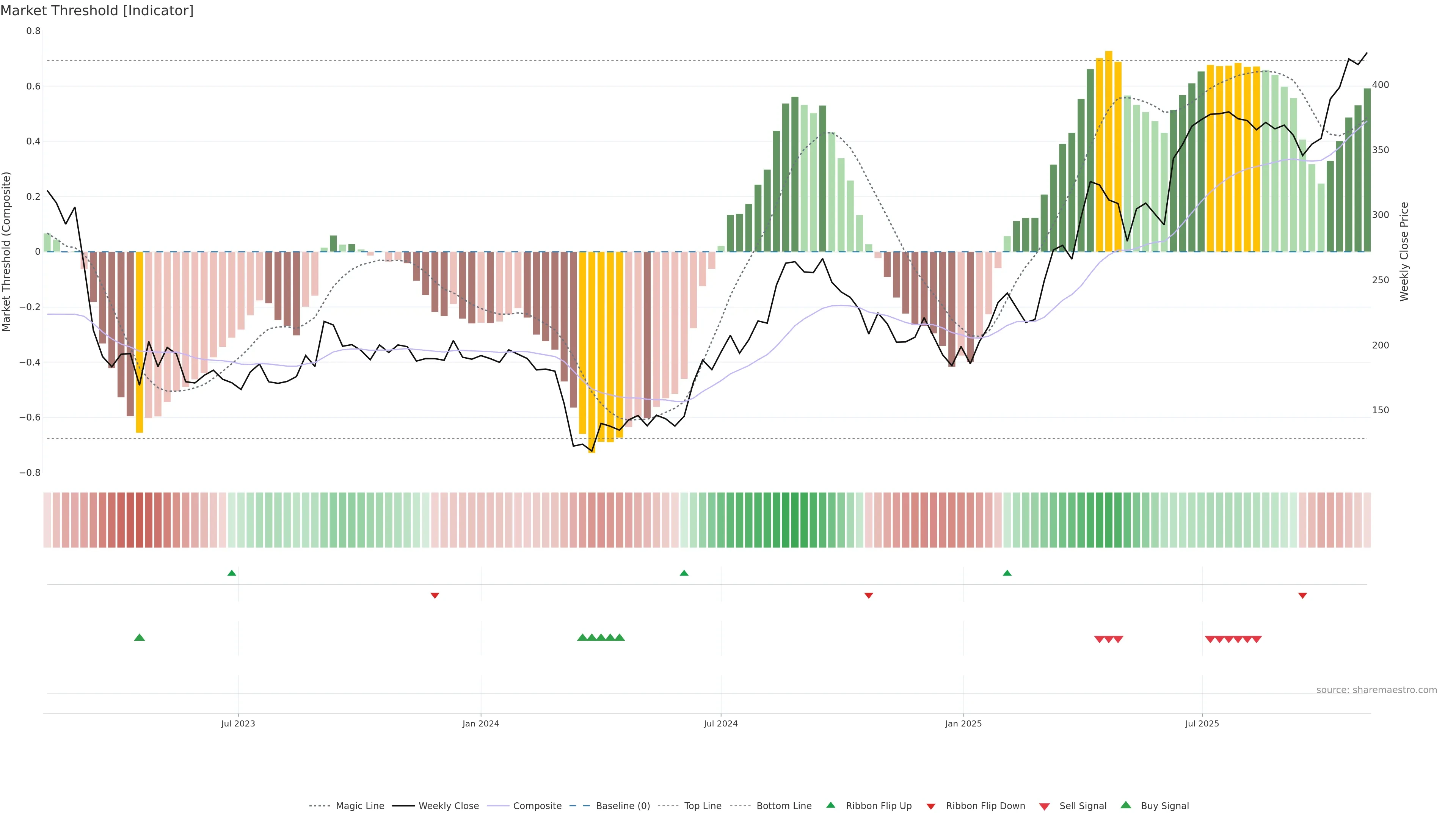Image resolution: width=1456 pixels, height=819 pixels.
Task: Click Ribbon Flip Up legend marker
Action: click(x=830, y=805)
